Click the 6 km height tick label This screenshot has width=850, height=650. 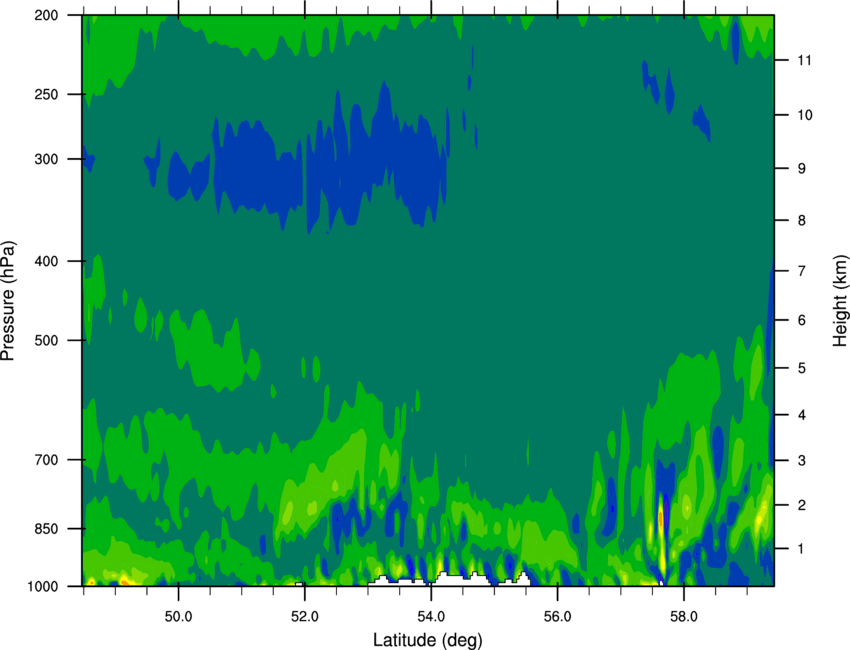[802, 320]
